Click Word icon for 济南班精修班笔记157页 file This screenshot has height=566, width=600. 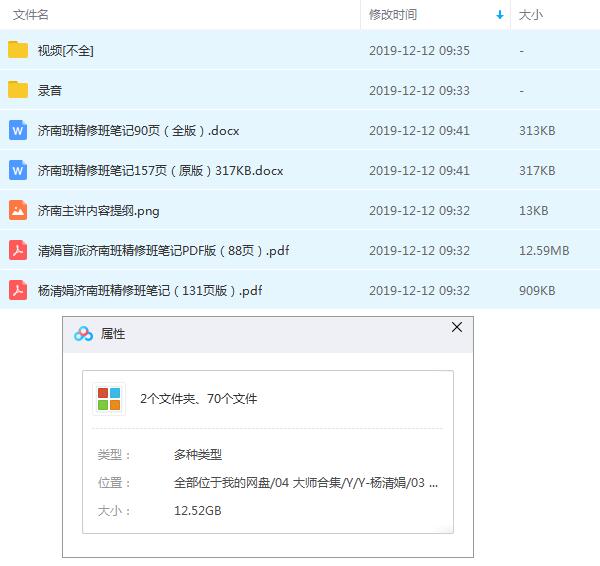pyautogui.click(x=18, y=170)
